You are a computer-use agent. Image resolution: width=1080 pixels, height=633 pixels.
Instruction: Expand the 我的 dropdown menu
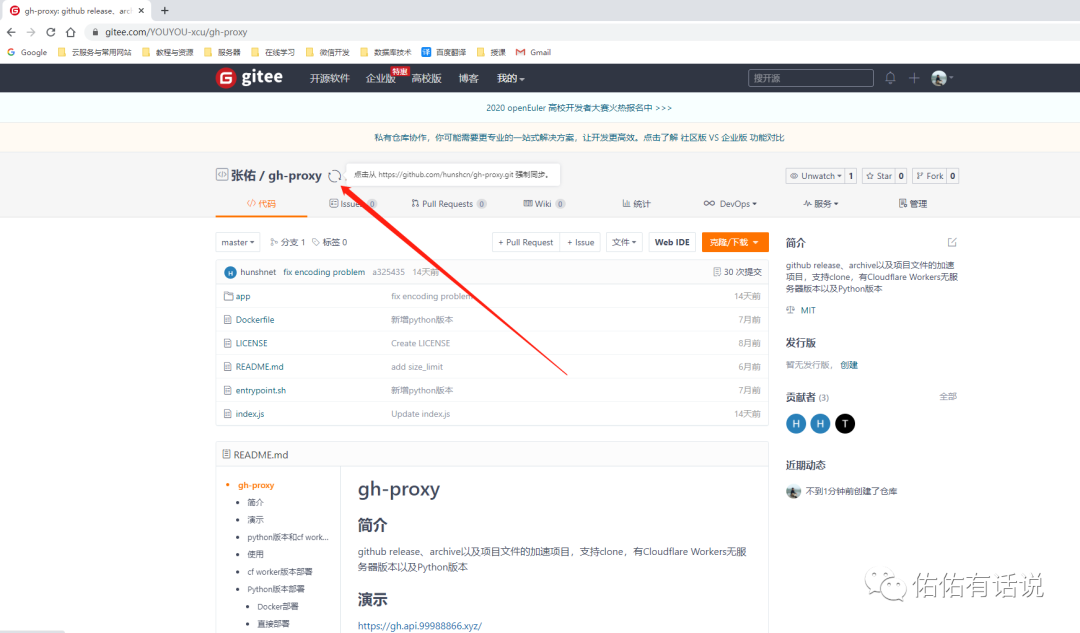coord(510,79)
